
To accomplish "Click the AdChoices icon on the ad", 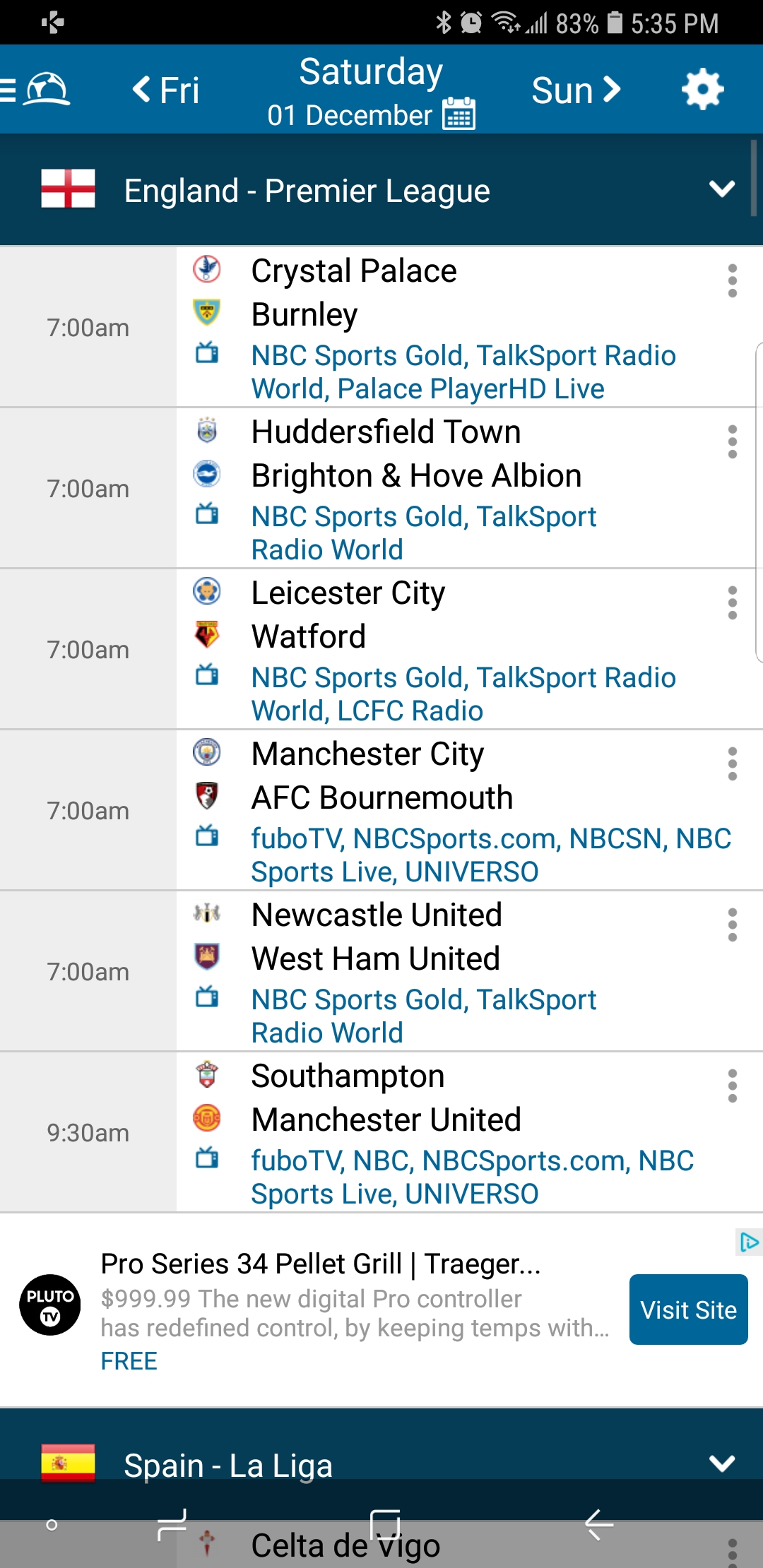I will pyautogui.click(x=748, y=1242).
